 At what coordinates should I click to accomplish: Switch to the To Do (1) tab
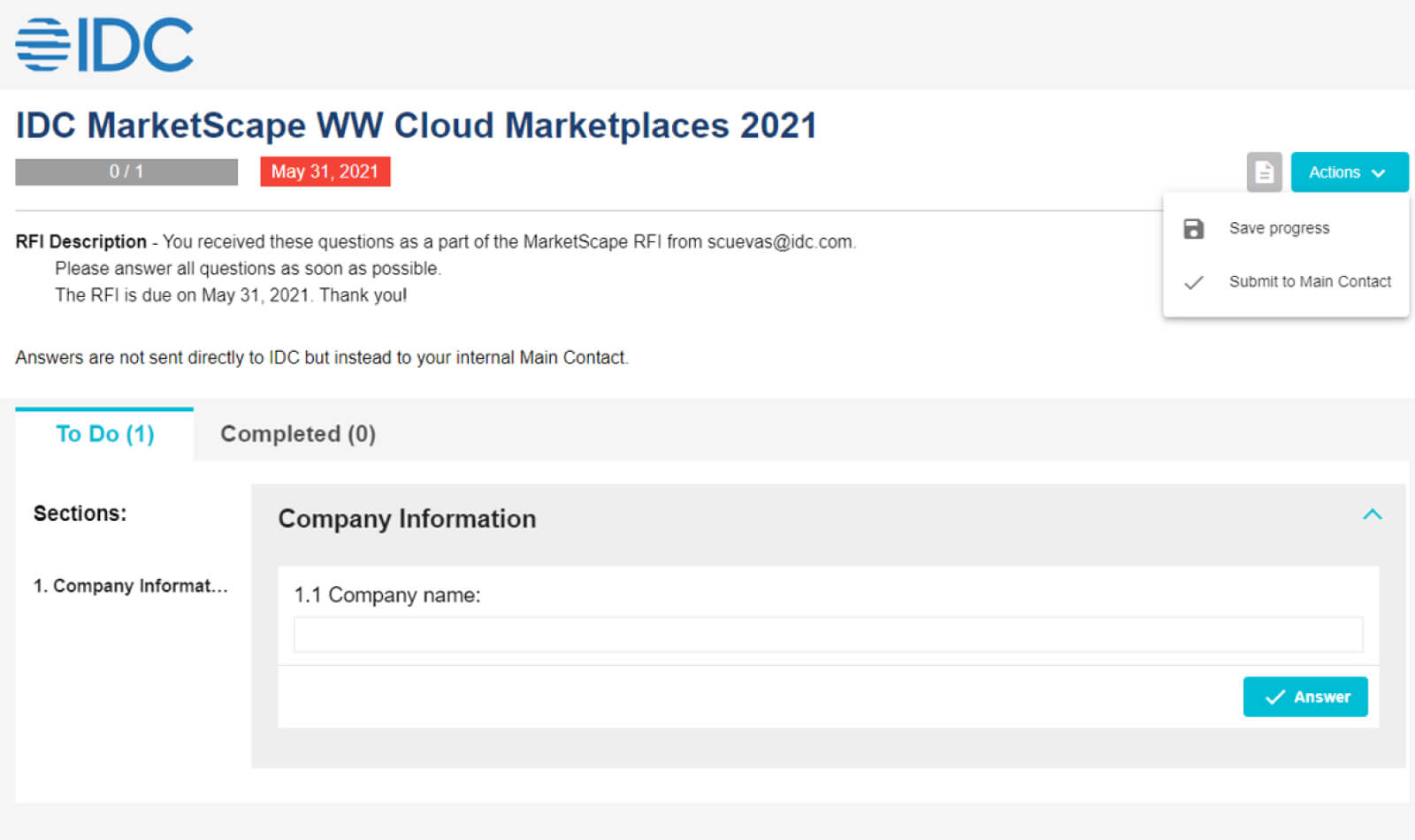click(104, 434)
